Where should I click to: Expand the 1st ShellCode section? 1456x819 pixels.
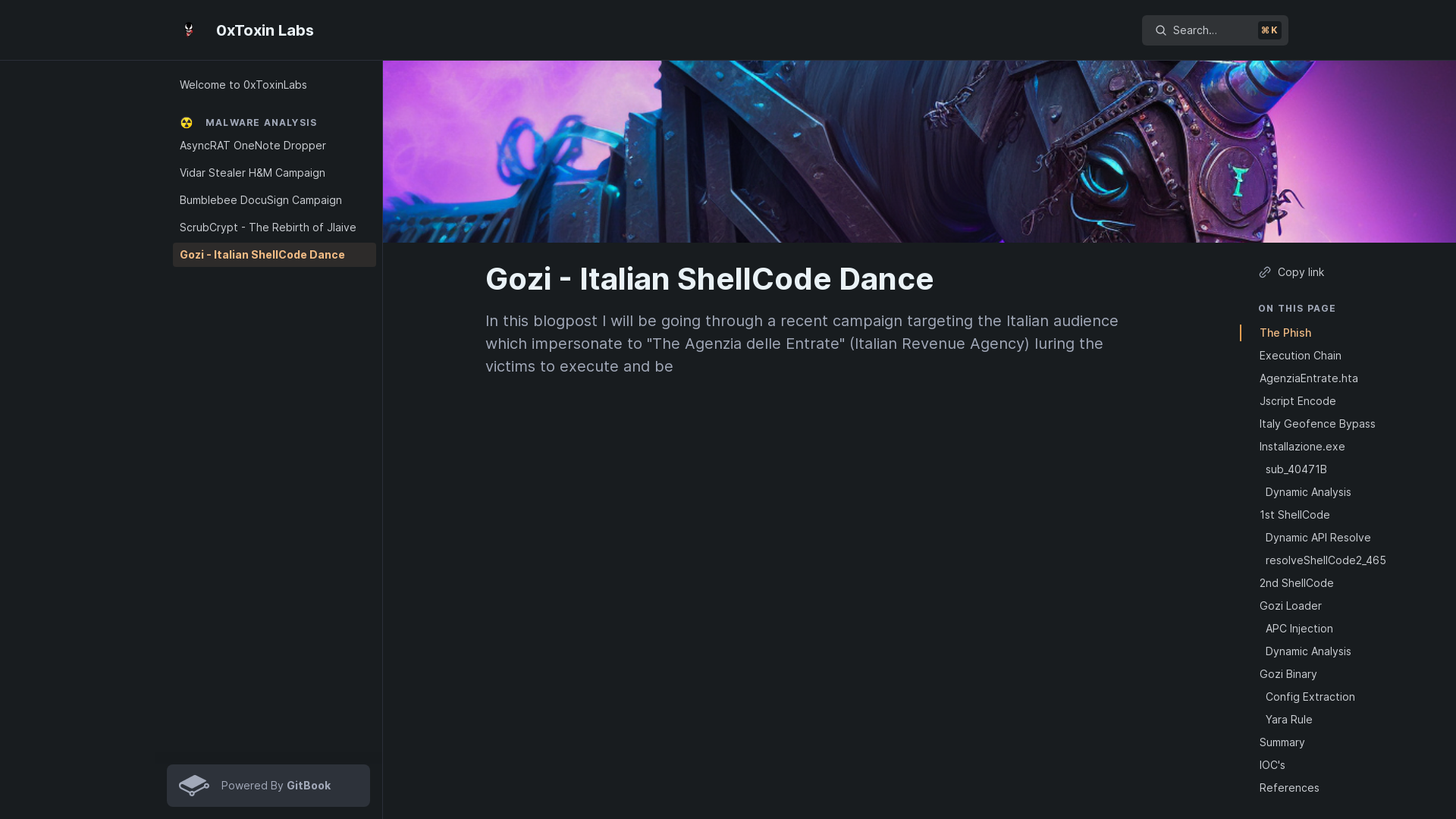click(1295, 514)
